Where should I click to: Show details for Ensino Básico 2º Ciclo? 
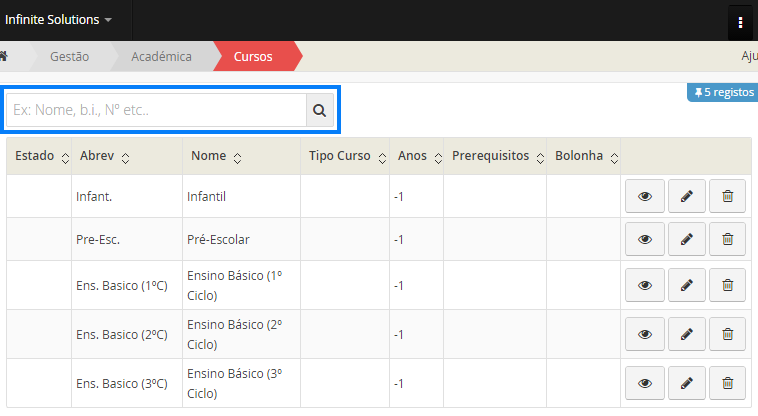(645, 334)
